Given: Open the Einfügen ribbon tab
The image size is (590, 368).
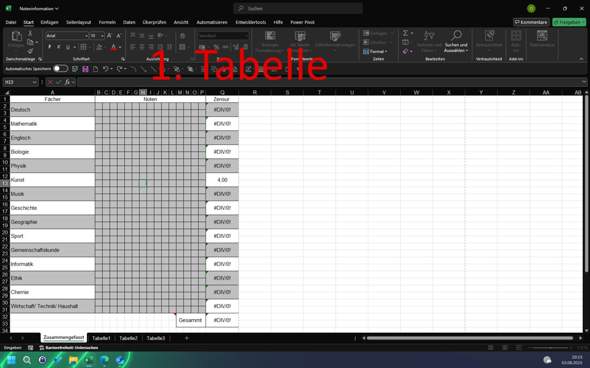Looking at the screenshot, I should click(x=49, y=22).
